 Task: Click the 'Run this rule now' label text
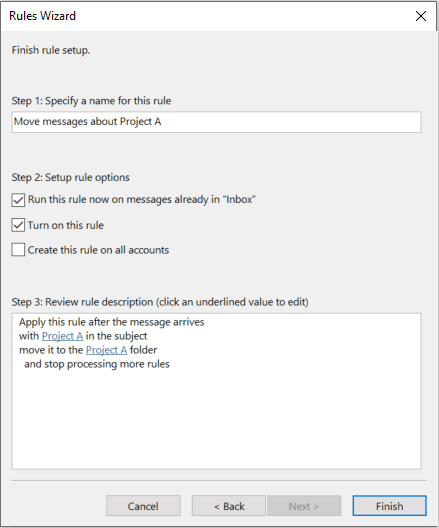point(142,200)
